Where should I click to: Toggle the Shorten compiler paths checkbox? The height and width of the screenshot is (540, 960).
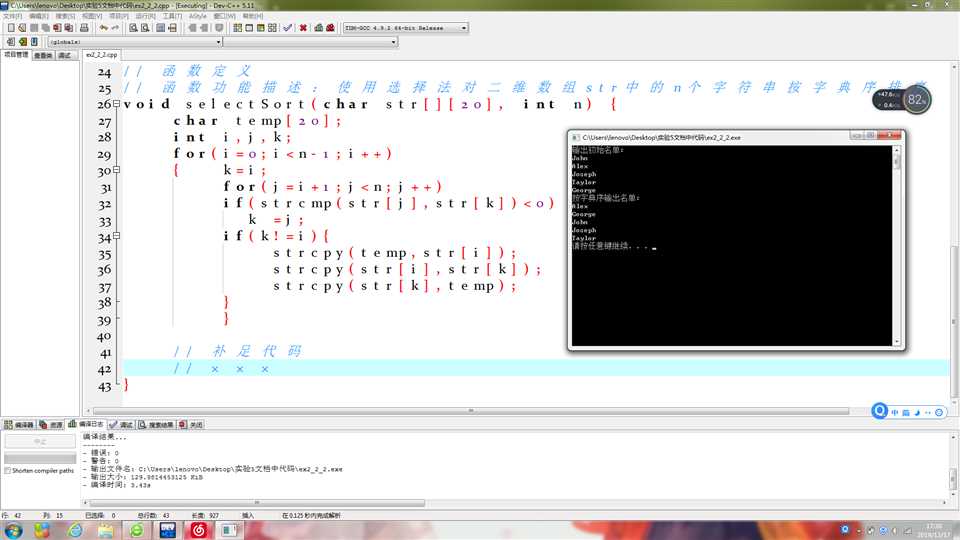tap(8, 471)
